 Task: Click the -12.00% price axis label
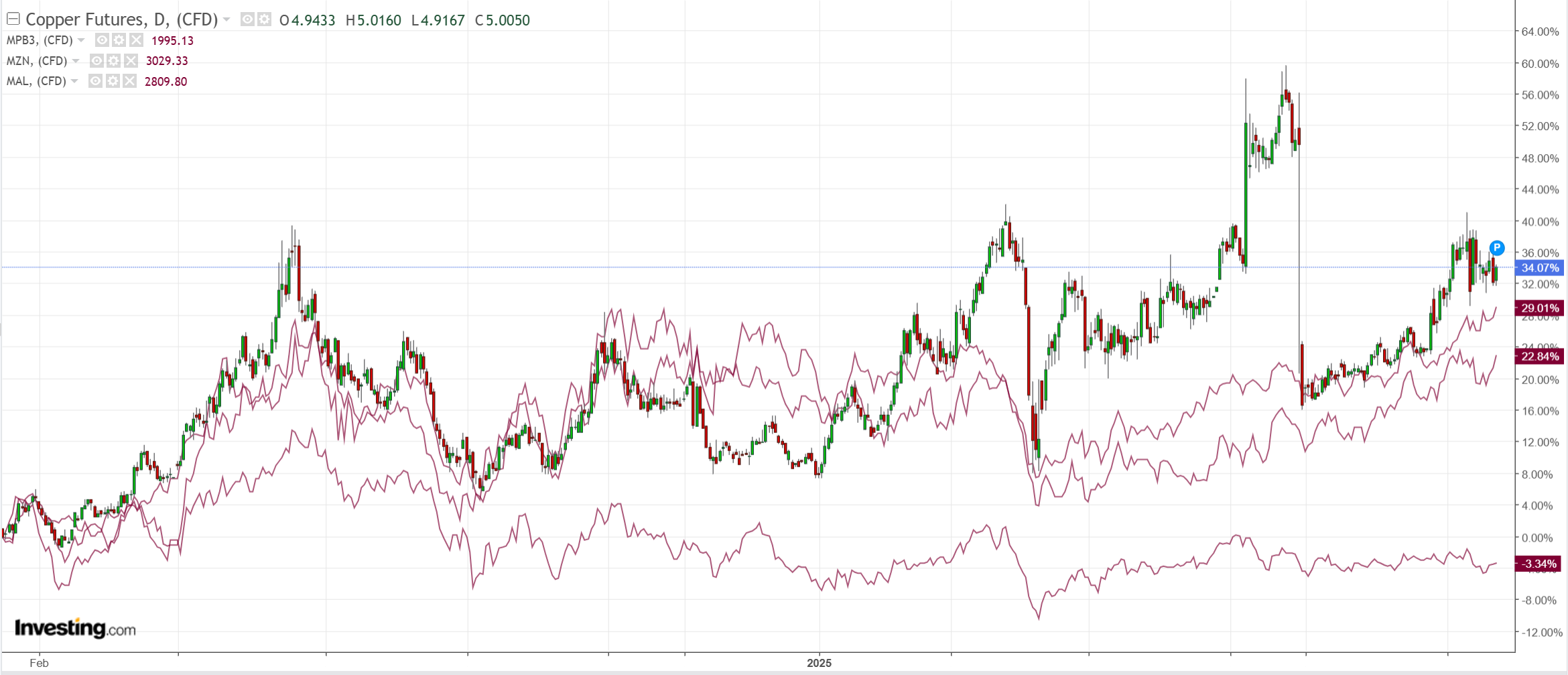tap(1541, 632)
